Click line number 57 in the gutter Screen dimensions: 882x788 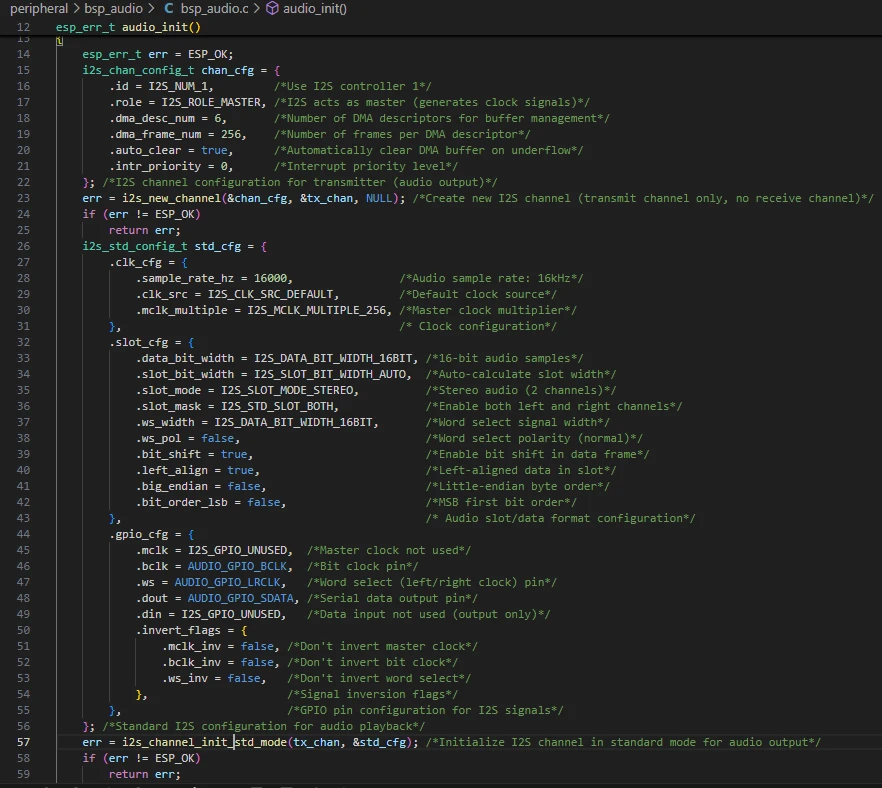(x=23, y=742)
